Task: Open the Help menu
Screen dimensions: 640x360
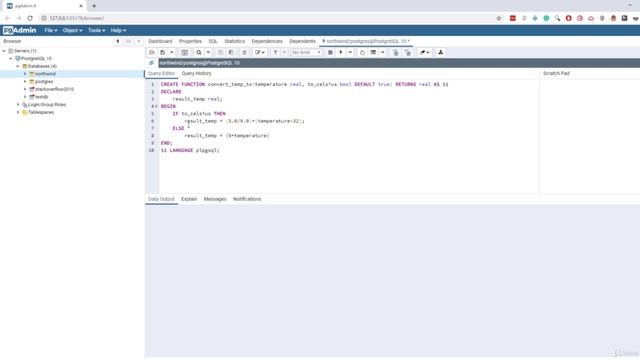Action: (x=118, y=30)
